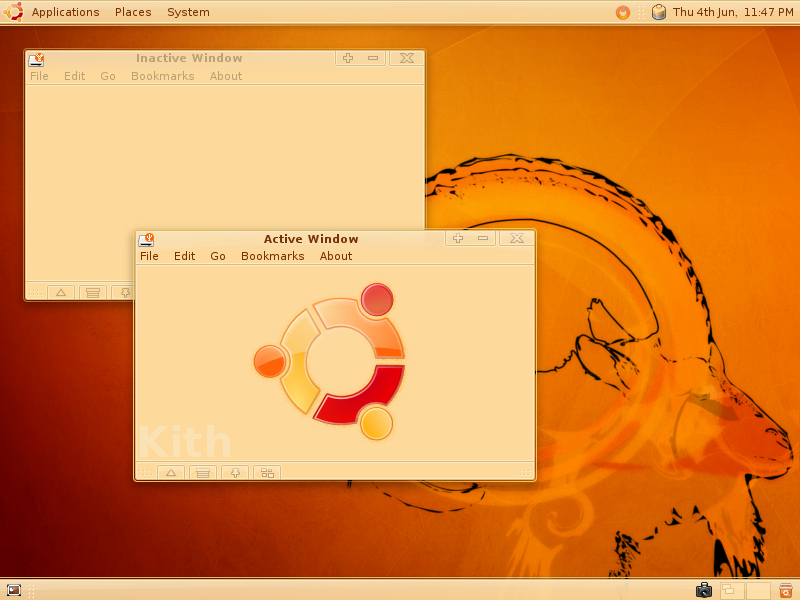The height and width of the screenshot is (600, 800).
Task: Open the System menu in top panel
Action: [x=188, y=12]
